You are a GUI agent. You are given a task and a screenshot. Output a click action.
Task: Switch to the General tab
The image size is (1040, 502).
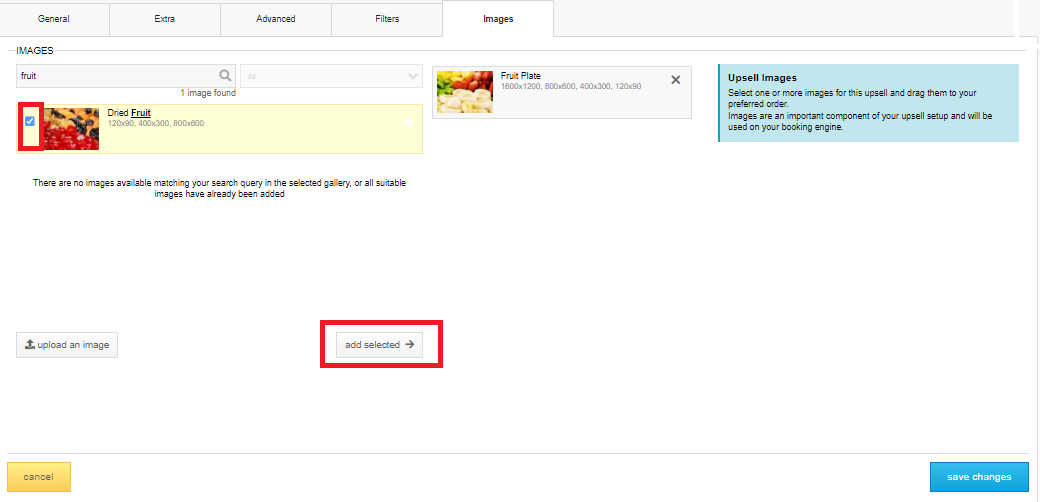pyautogui.click(x=54, y=19)
